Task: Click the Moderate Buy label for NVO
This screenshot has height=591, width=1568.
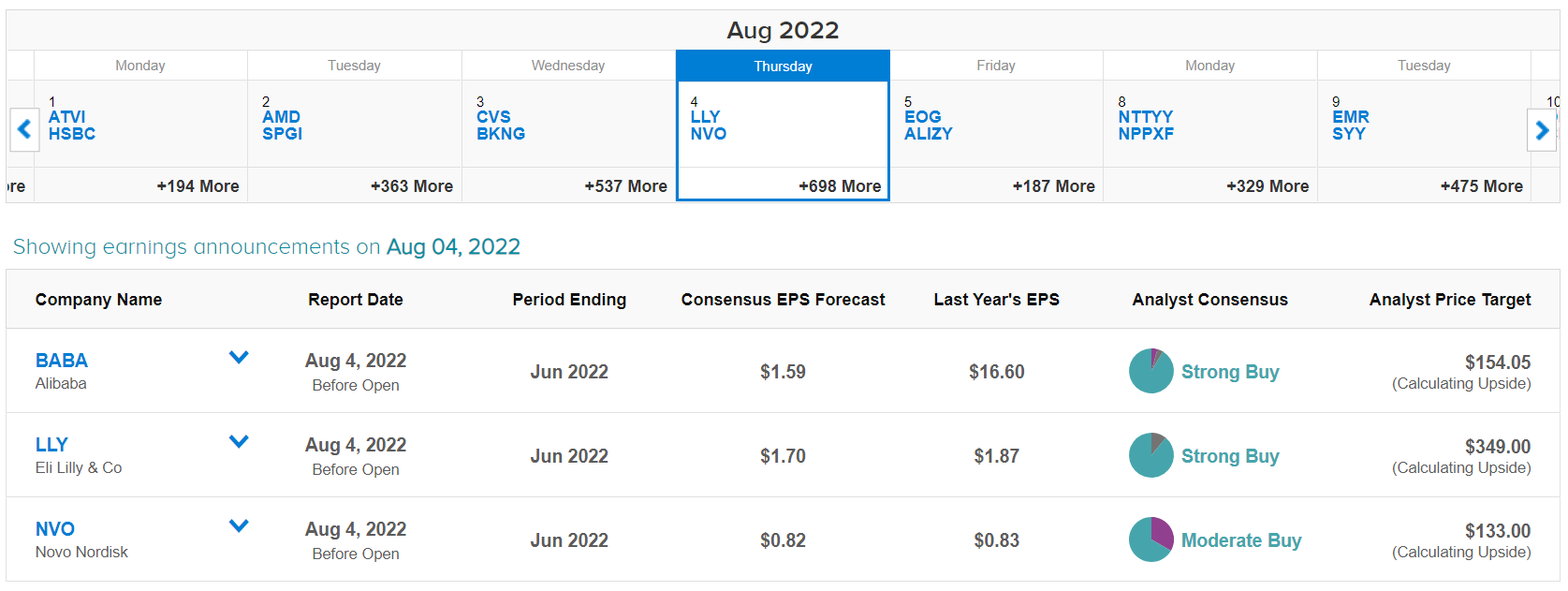Action: [x=1241, y=540]
